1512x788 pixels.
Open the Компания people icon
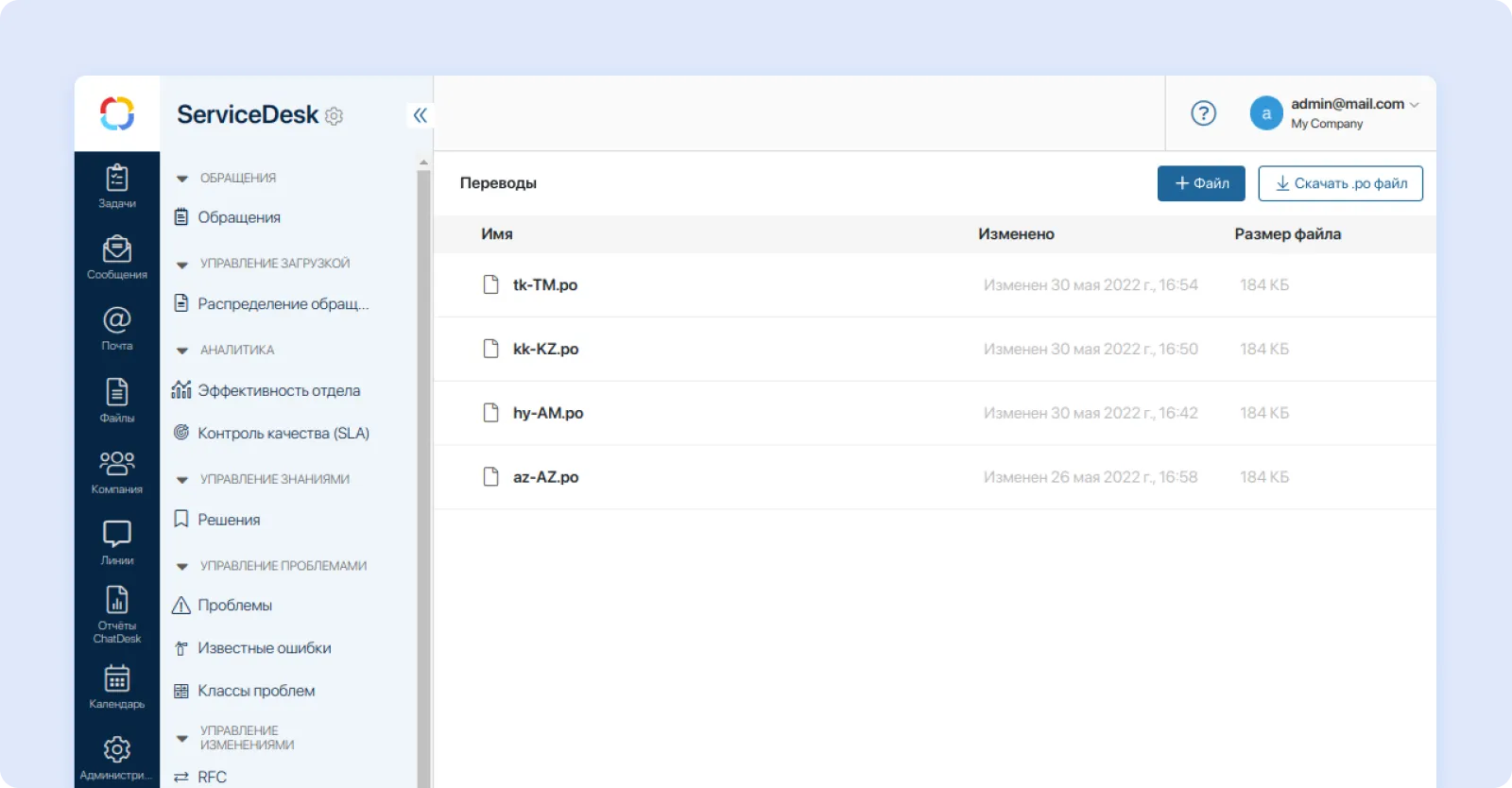[x=117, y=471]
